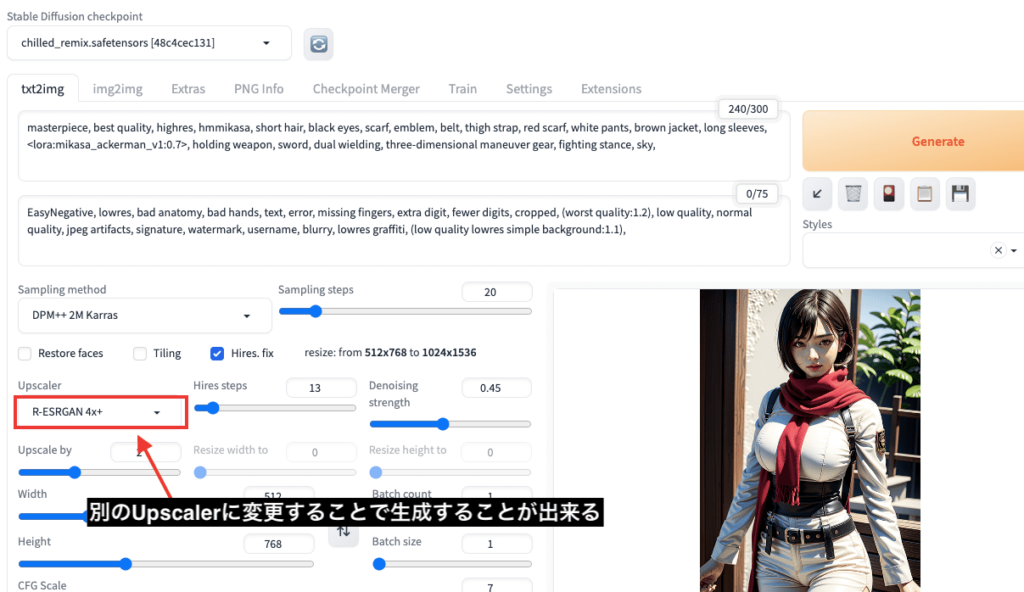Select the Denoising strength number field
The image size is (1024, 592).
(x=496, y=387)
